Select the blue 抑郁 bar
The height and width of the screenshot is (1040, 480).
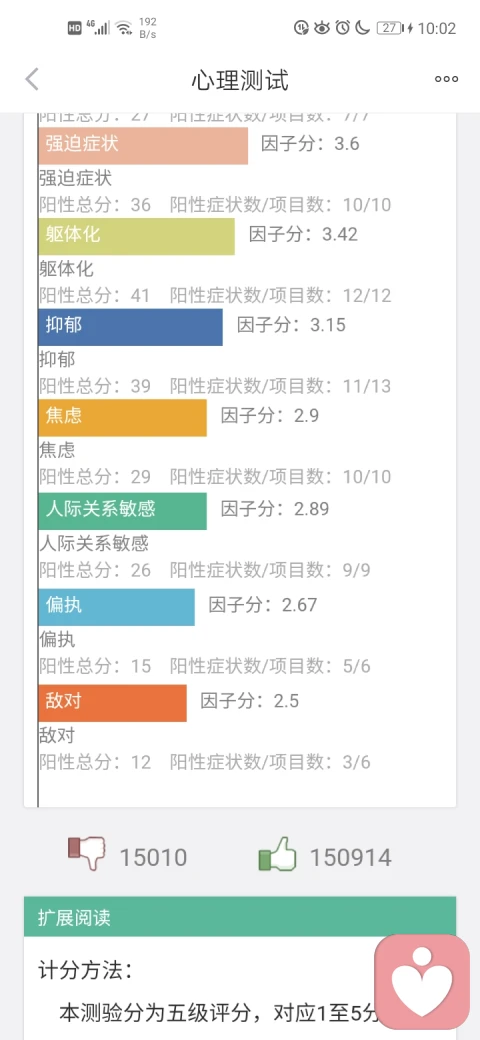tap(131, 327)
